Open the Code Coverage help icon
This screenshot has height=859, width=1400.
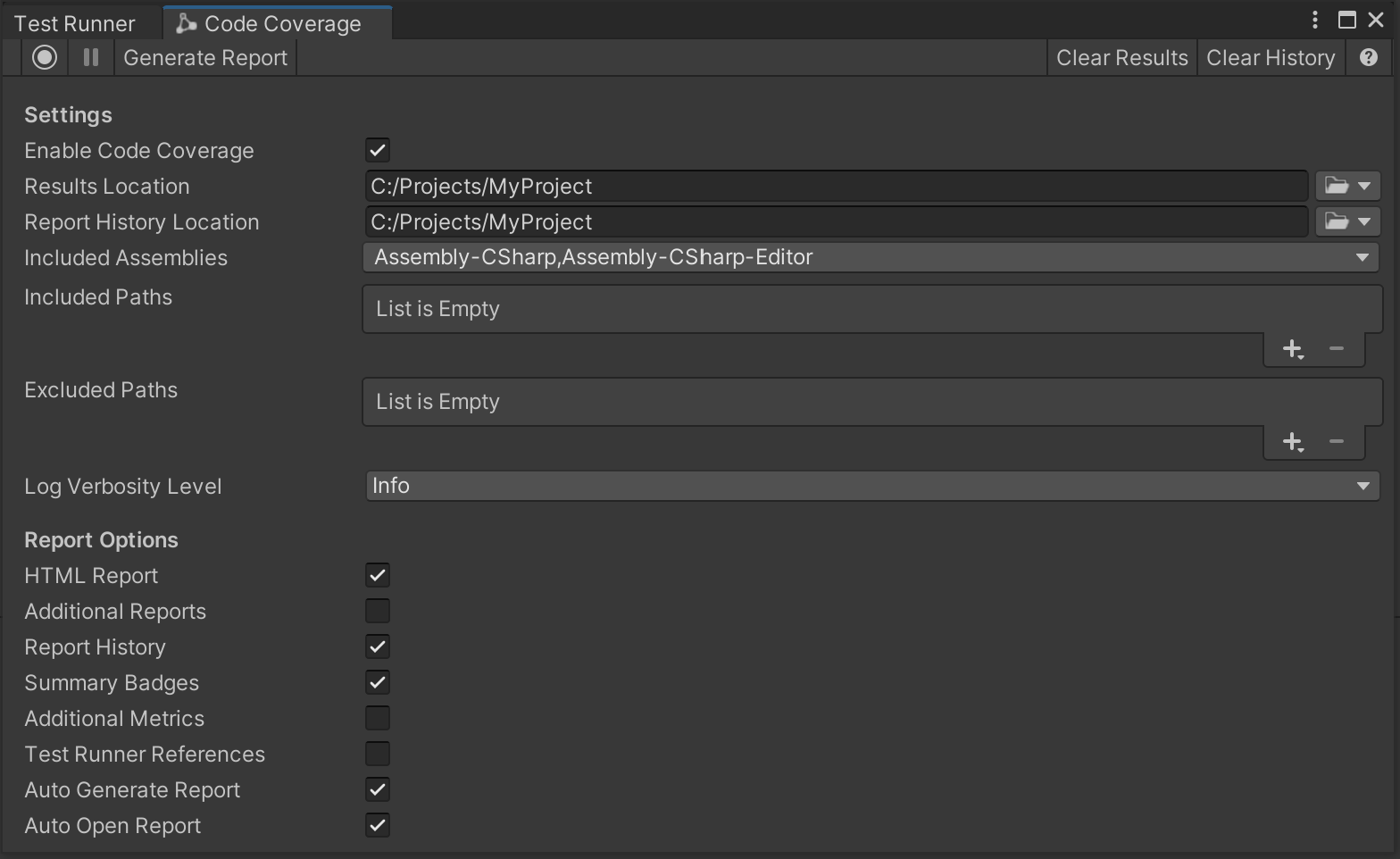(x=1368, y=58)
